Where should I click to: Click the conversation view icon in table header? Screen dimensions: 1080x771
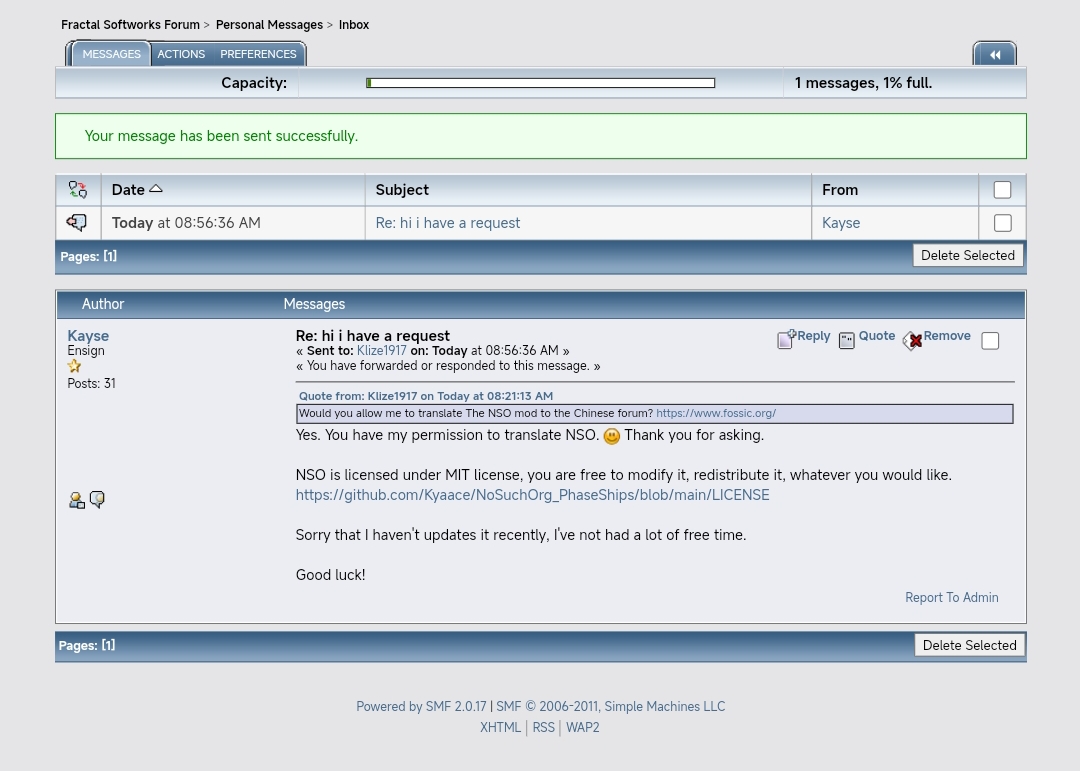point(77,189)
